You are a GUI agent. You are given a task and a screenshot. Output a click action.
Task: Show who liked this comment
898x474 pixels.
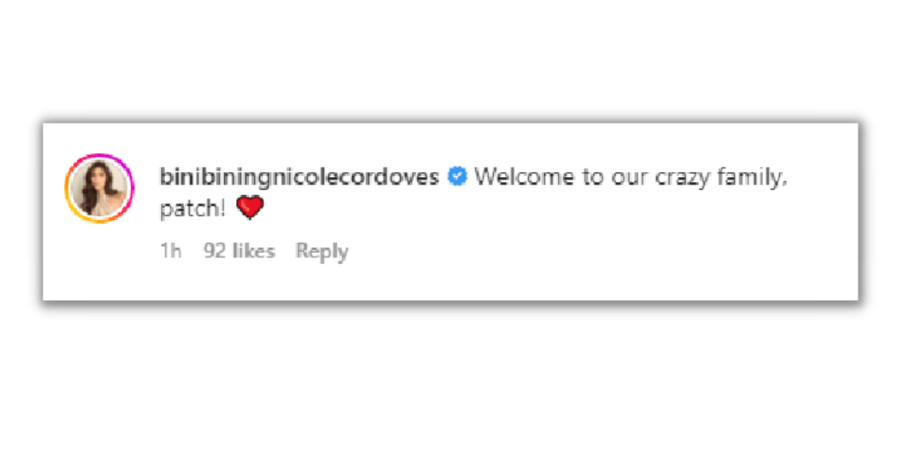click(x=239, y=251)
